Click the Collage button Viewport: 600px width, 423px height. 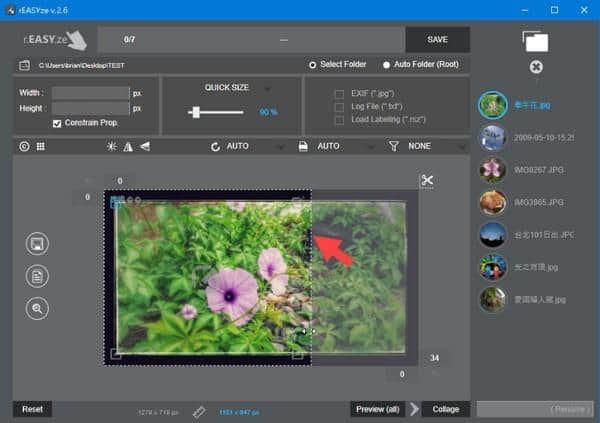pyautogui.click(x=446, y=409)
